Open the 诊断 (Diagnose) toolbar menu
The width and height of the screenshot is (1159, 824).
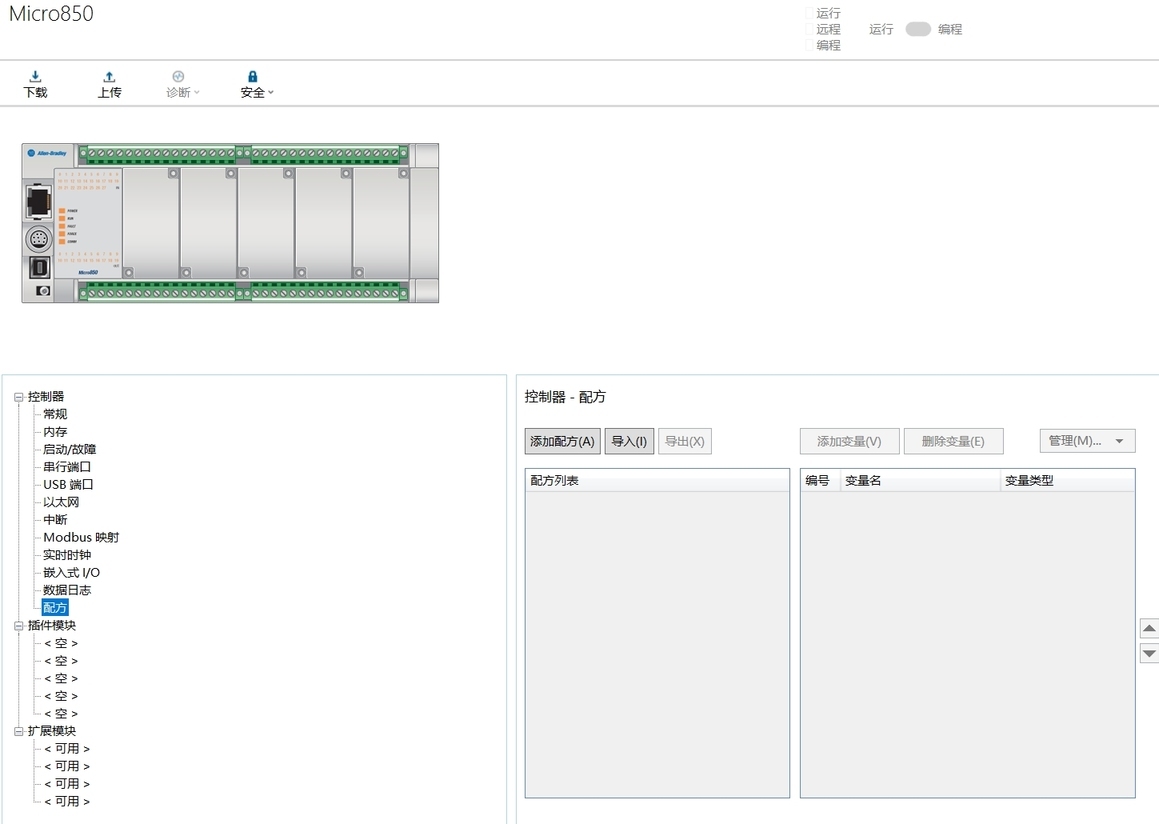click(x=182, y=84)
